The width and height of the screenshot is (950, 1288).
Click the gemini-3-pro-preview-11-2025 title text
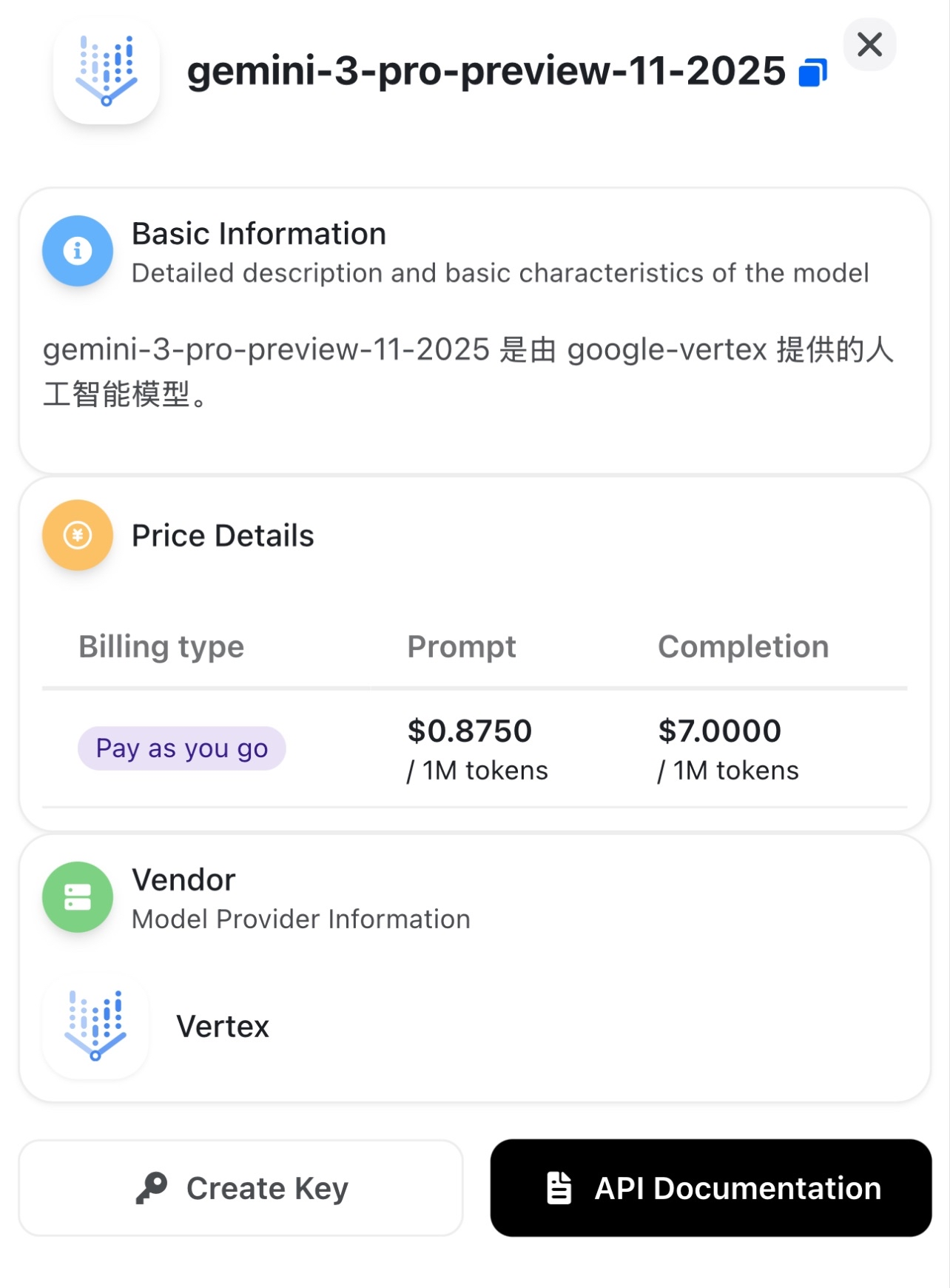[x=486, y=71]
